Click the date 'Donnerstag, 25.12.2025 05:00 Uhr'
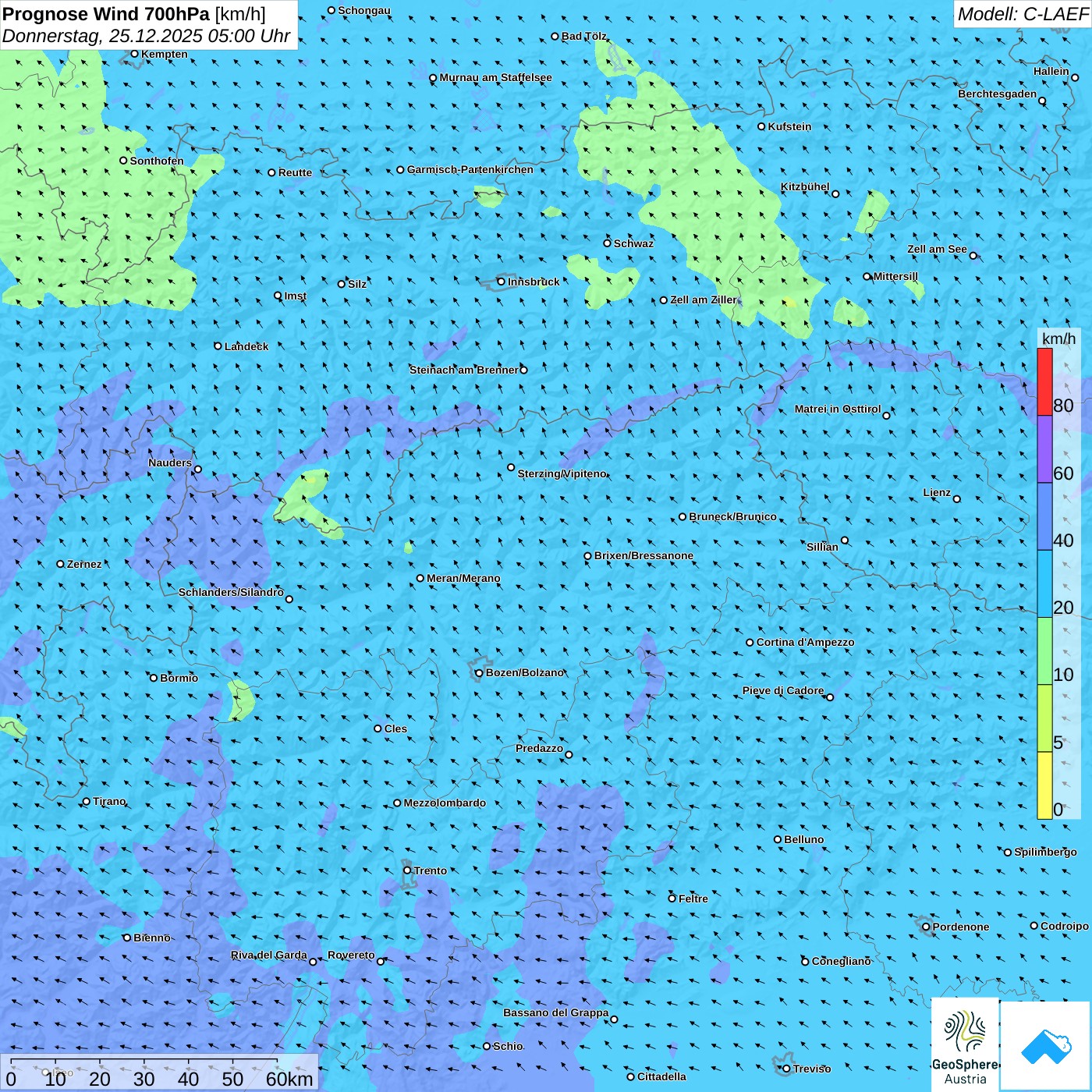 147,36
